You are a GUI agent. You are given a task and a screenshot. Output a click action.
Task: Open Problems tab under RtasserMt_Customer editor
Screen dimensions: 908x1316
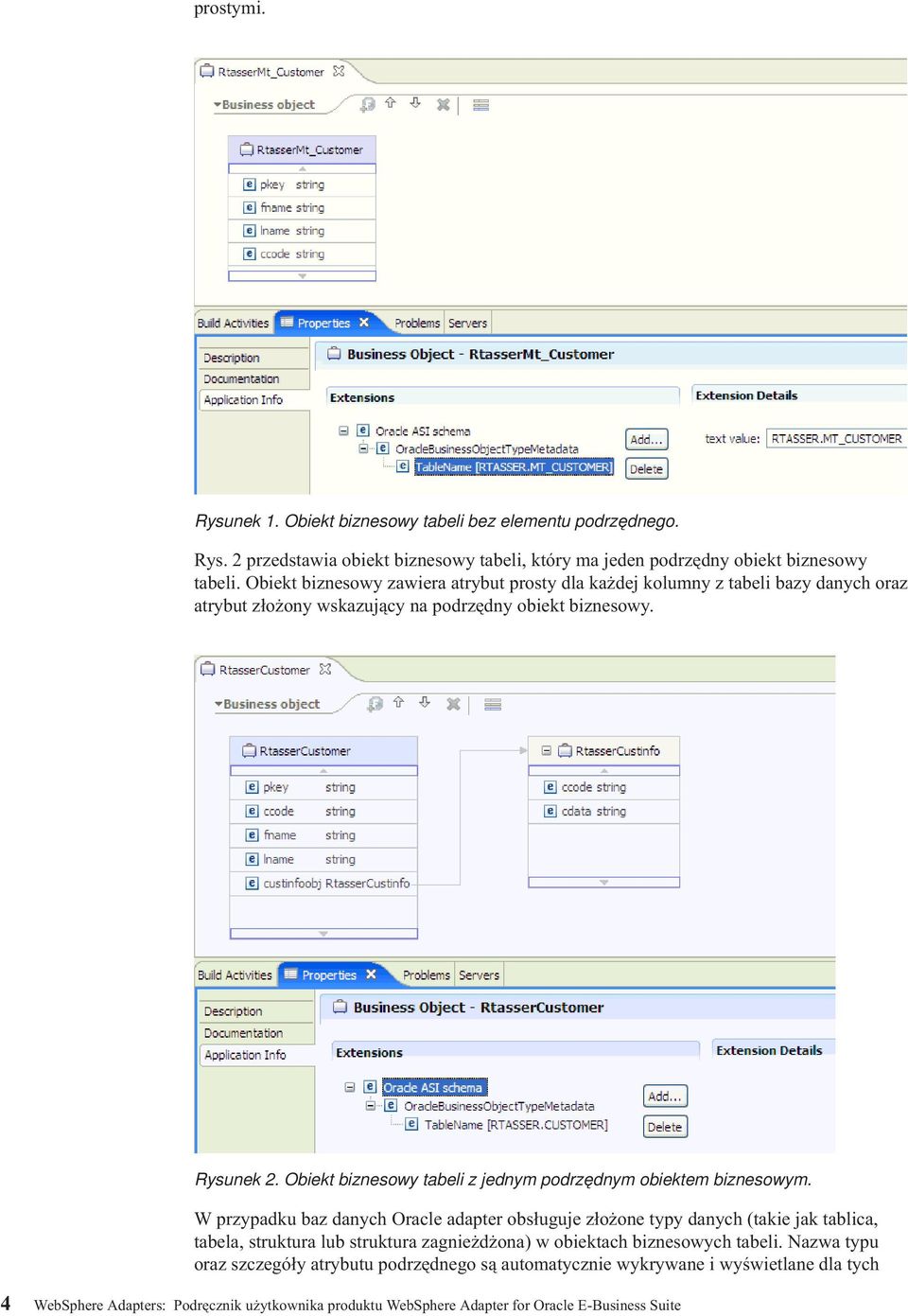(x=417, y=324)
